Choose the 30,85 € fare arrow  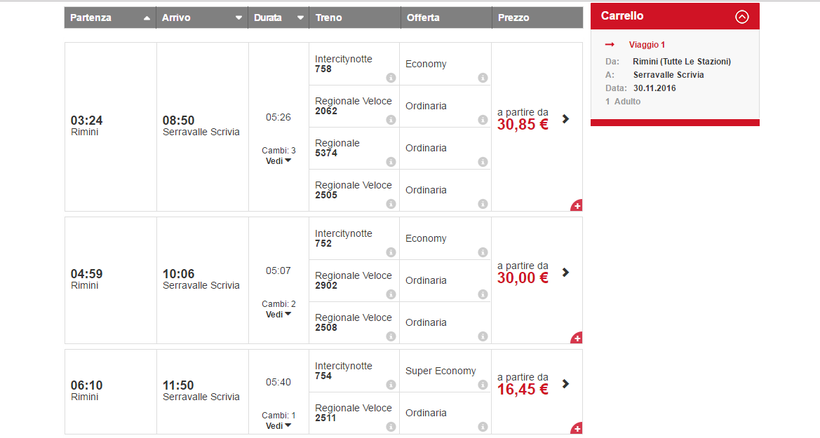tap(566, 118)
